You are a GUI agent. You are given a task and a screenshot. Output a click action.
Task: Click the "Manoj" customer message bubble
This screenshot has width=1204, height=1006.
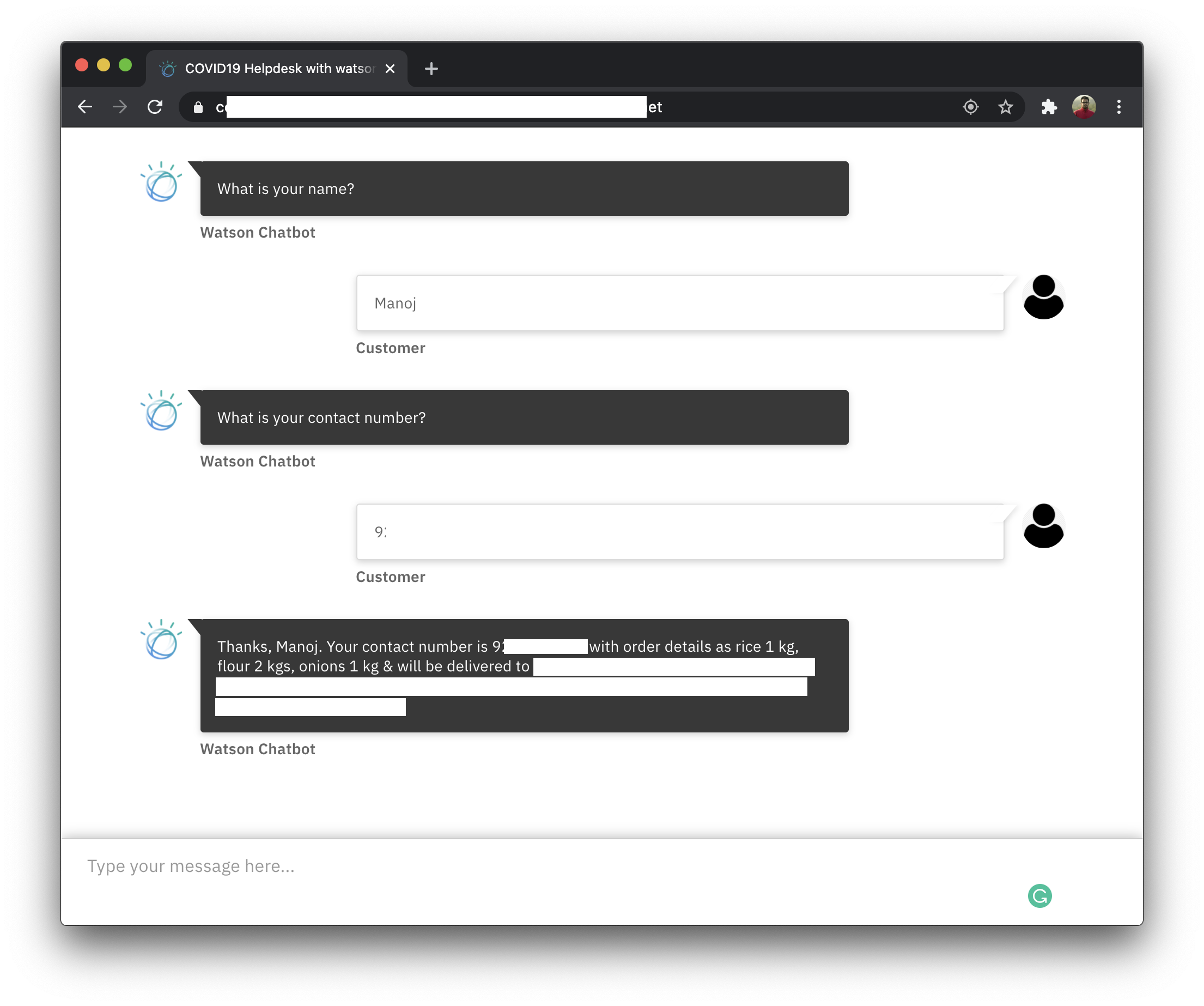(679, 303)
